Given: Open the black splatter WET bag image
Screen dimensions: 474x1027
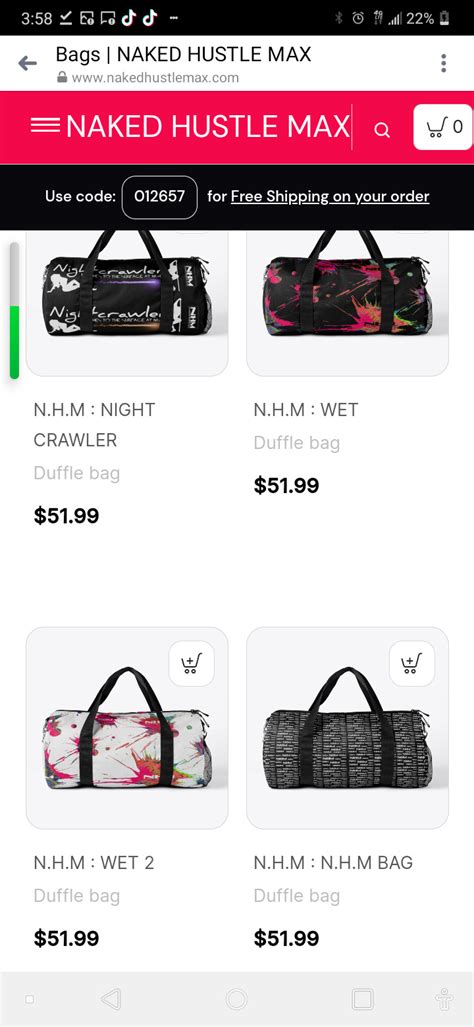Looking at the screenshot, I should [348, 295].
